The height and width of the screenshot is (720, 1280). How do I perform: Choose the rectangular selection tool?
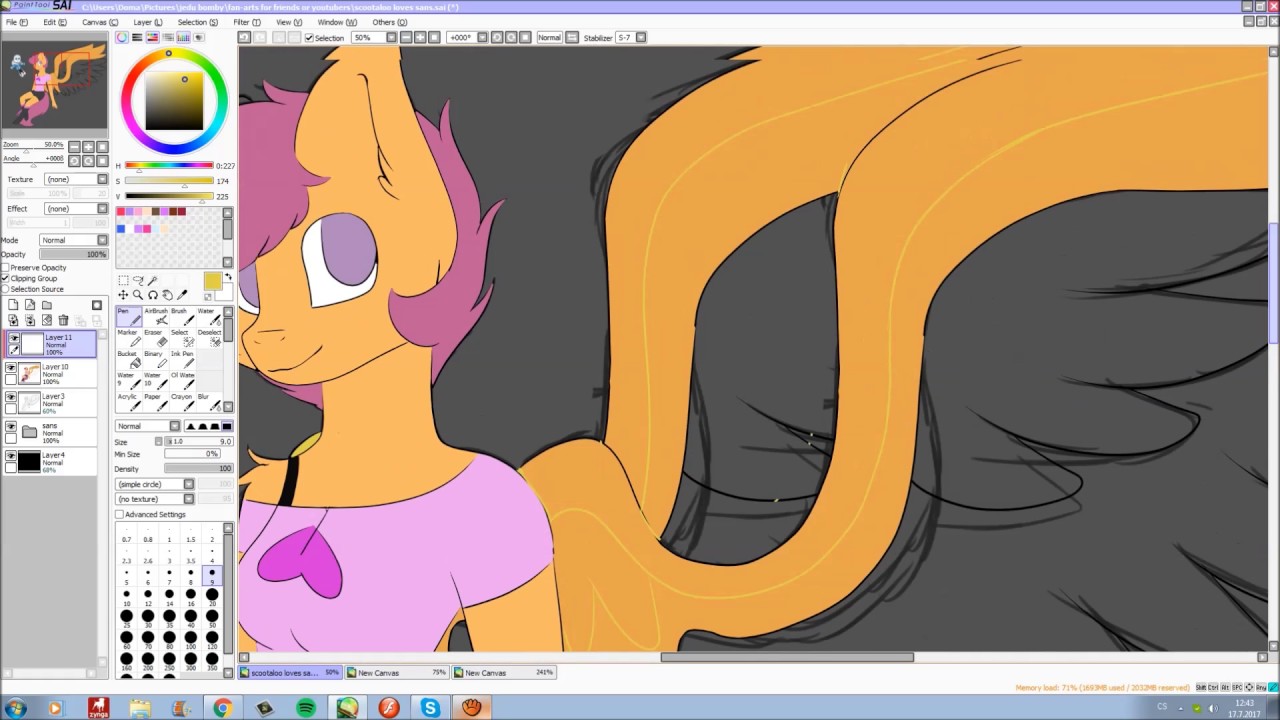pos(123,281)
